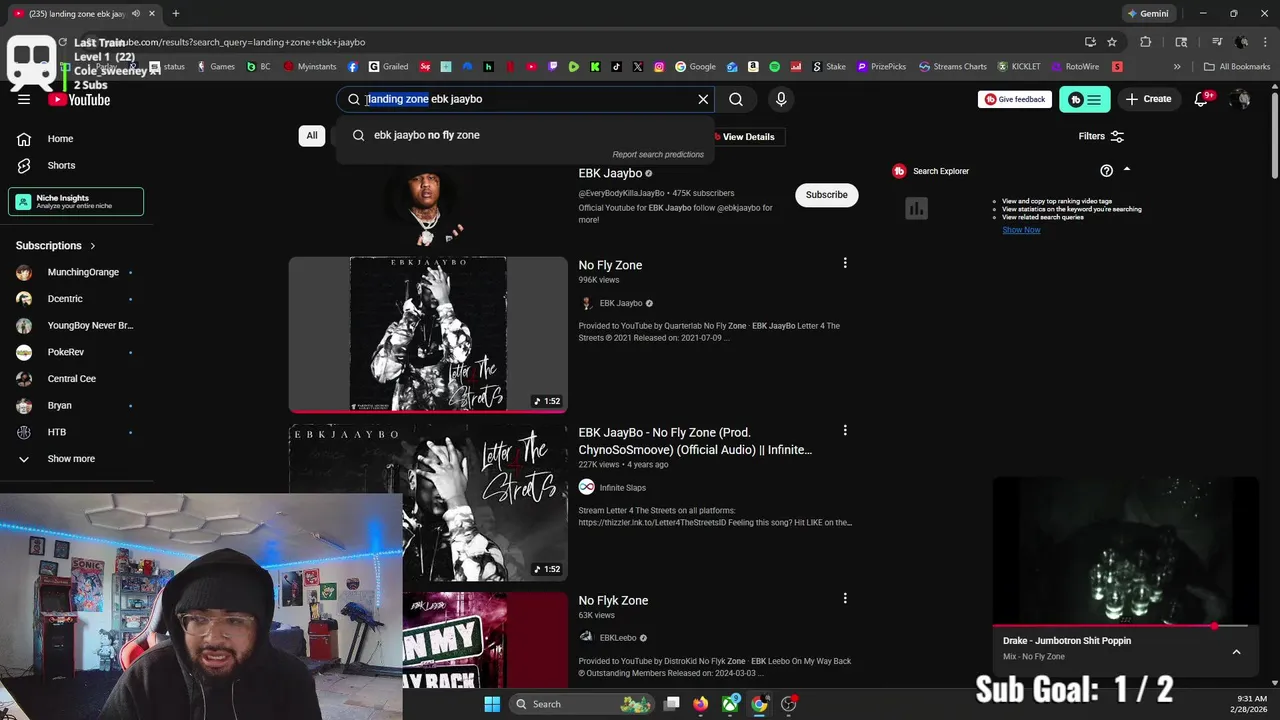Open PokeRev subscription

[76, 352]
